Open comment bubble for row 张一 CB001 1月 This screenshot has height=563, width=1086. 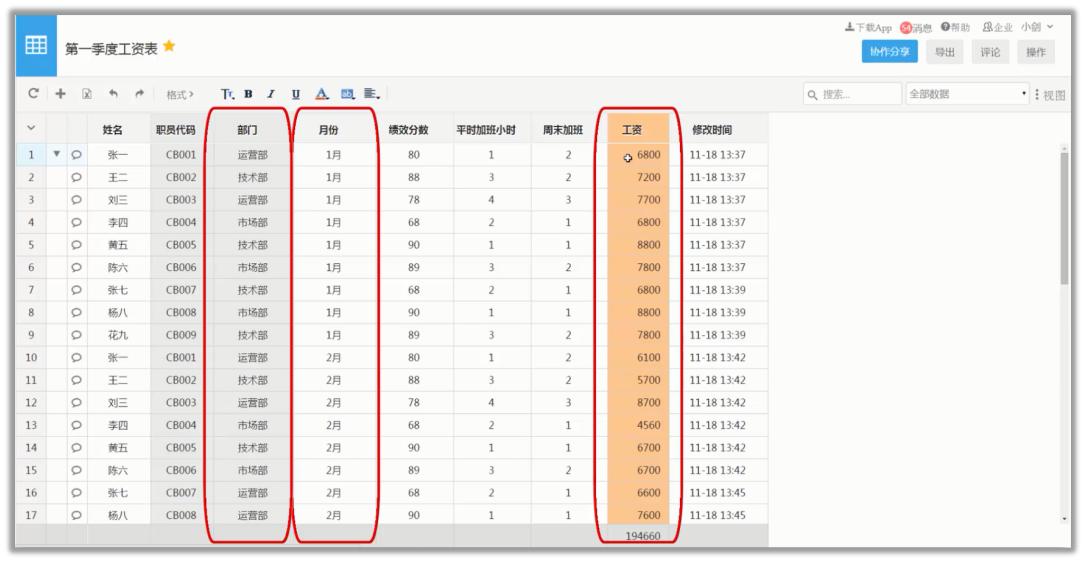[76, 155]
